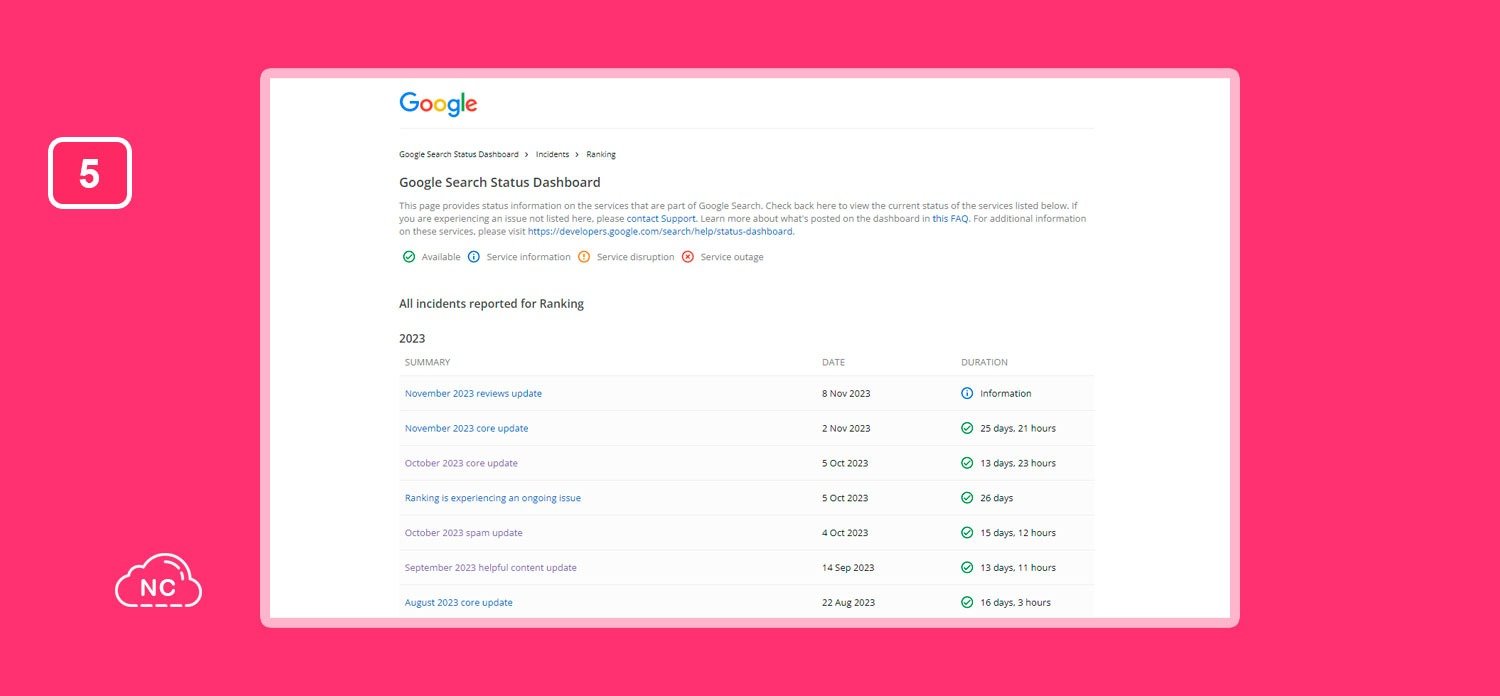The image size is (1500, 696).
Task: Click the info icon beside Information
Action: (967, 394)
